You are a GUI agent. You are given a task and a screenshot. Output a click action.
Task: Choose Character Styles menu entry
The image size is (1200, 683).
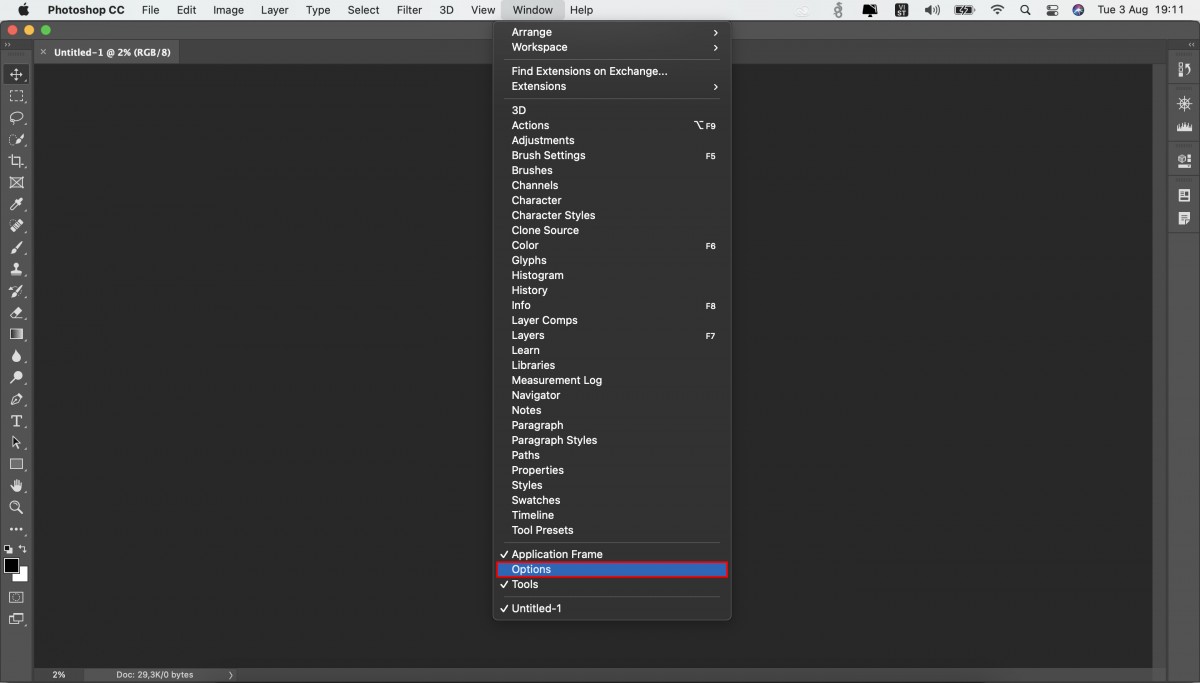pyautogui.click(x=612, y=215)
